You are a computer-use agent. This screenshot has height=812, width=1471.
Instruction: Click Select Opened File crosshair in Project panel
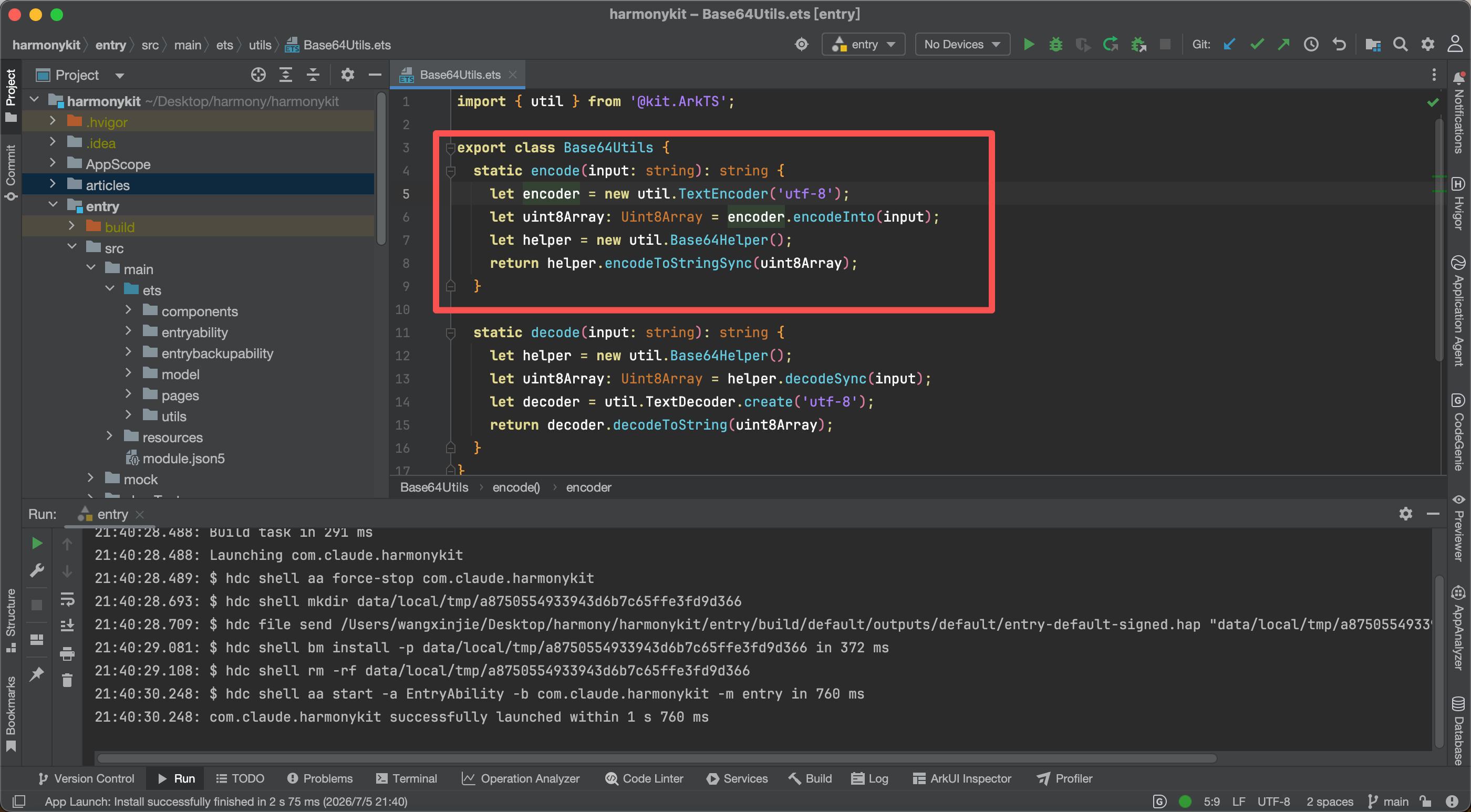(258, 75)
